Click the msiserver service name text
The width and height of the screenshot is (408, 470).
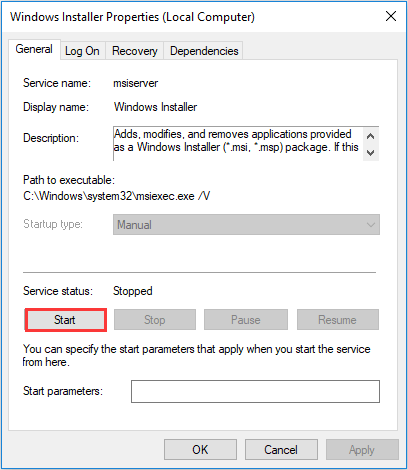[x=135, y=83]
